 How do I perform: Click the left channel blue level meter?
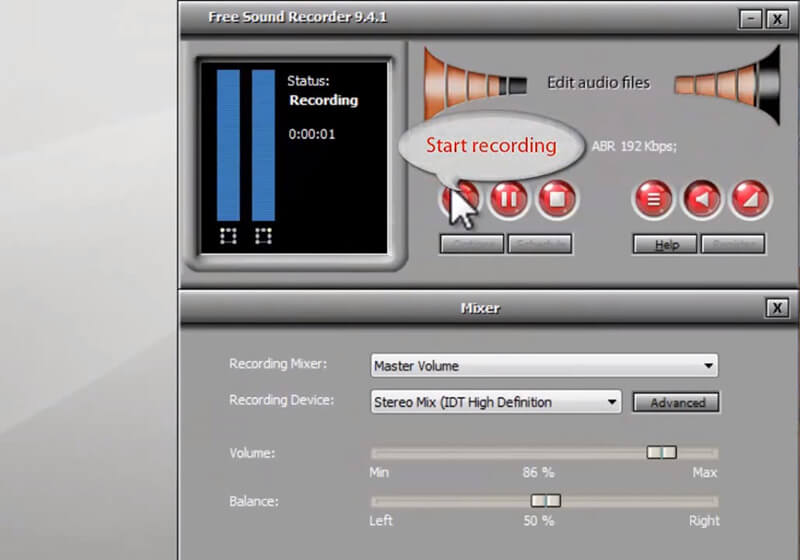tap(228, 145)
